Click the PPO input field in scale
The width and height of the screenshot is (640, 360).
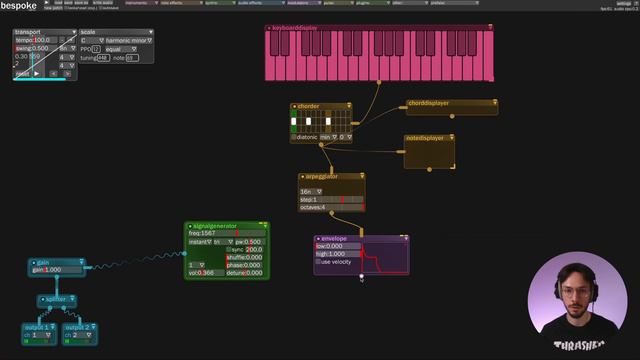[x=96, y=49]
